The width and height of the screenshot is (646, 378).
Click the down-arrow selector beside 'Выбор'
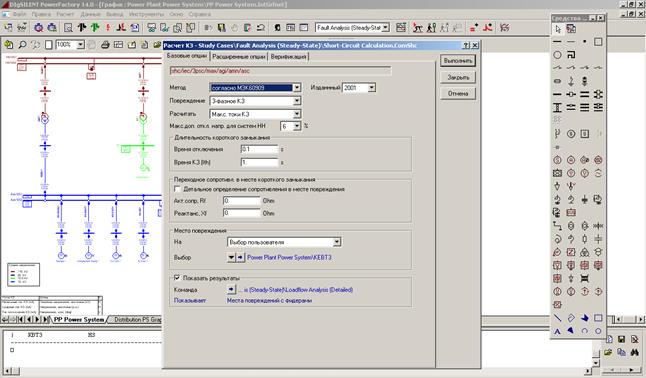pos(231,257)
